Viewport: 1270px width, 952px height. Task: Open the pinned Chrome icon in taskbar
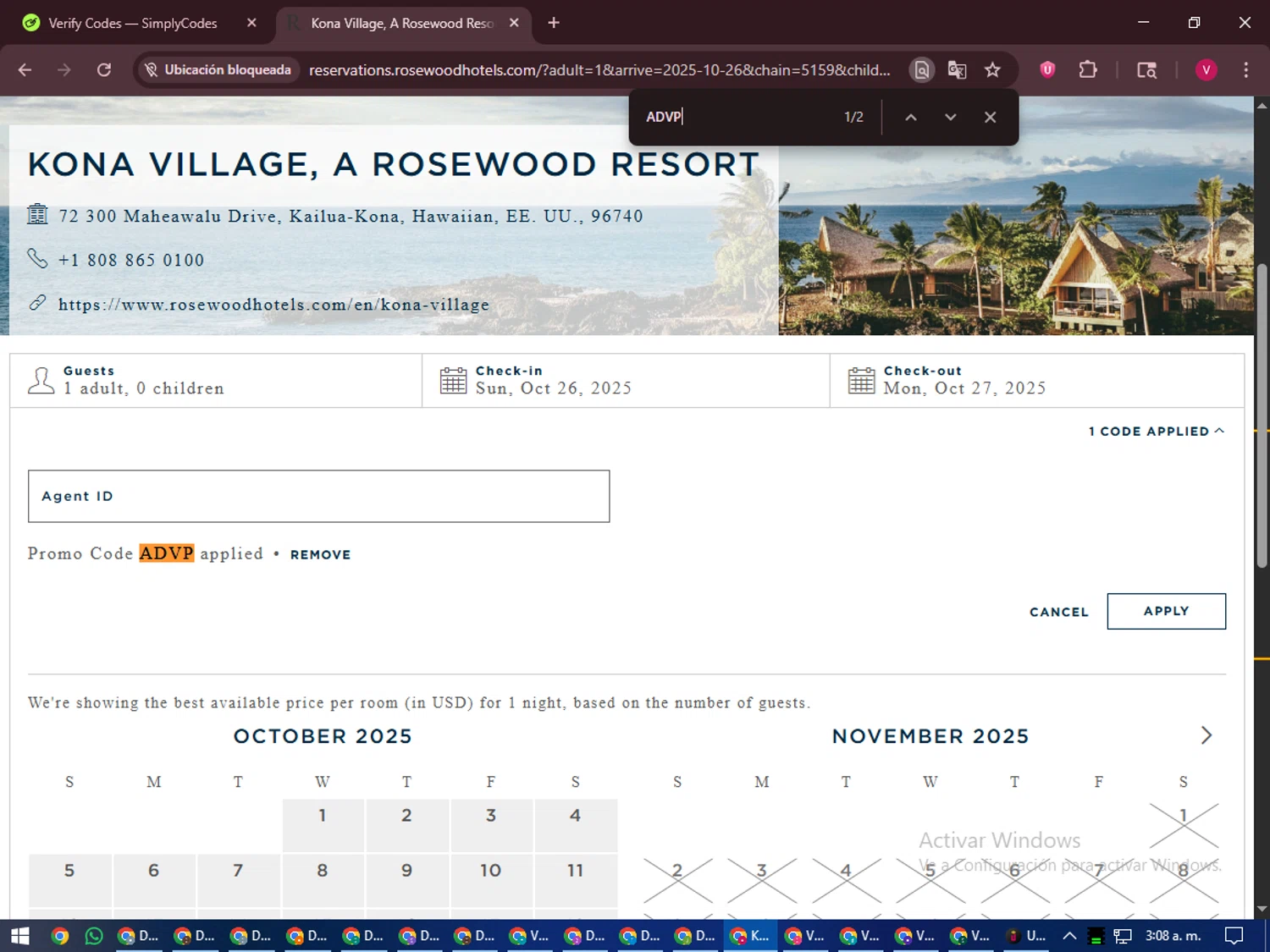point(59,936)
